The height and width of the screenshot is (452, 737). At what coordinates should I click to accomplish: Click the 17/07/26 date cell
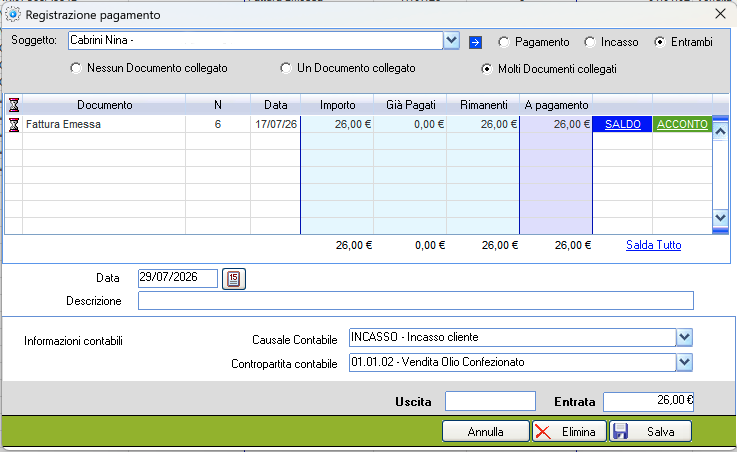(275, 125)
